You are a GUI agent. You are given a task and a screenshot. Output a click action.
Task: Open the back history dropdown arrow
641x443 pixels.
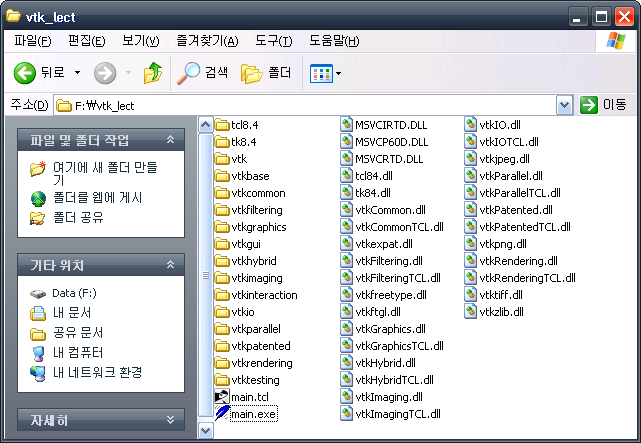click(x=77, y=73)
